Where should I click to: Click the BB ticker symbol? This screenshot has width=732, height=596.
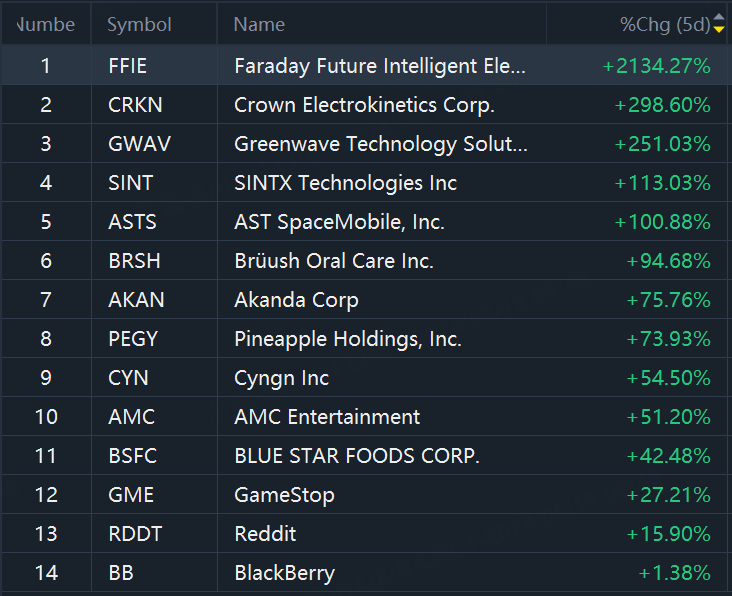[121, 573]
